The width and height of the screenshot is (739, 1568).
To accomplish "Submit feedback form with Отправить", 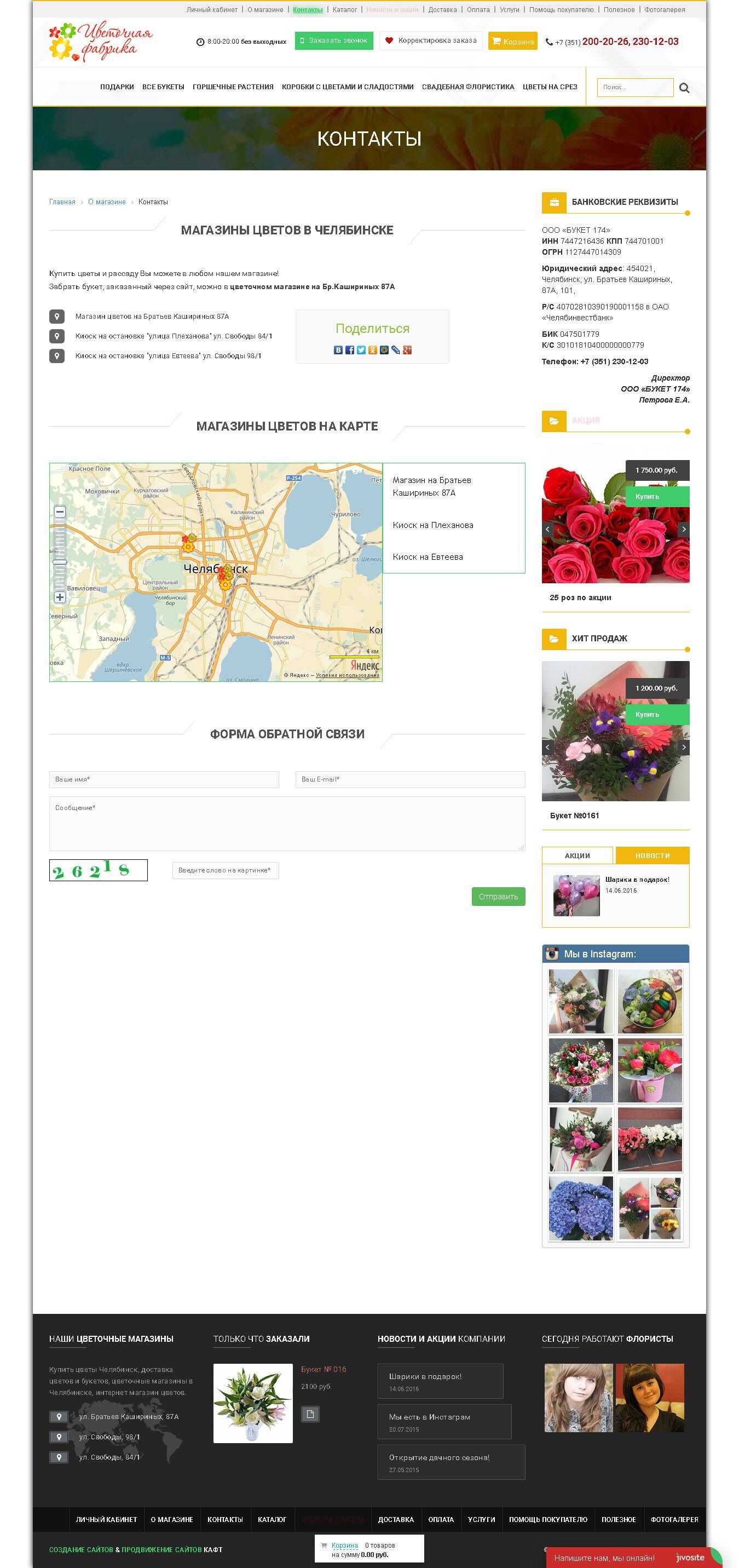I will click(498, 897).
